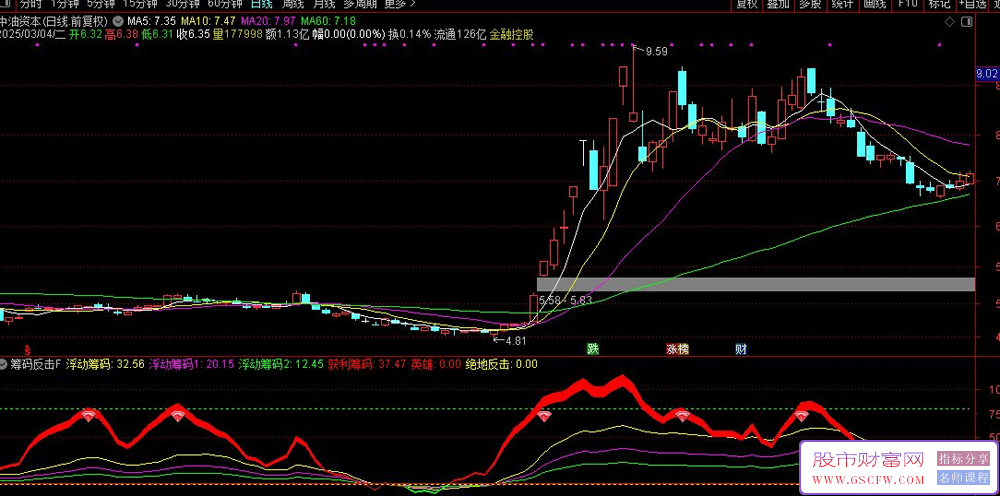Click the MA60: 7.18 label

pyautogui.click(x=329, y=20)
